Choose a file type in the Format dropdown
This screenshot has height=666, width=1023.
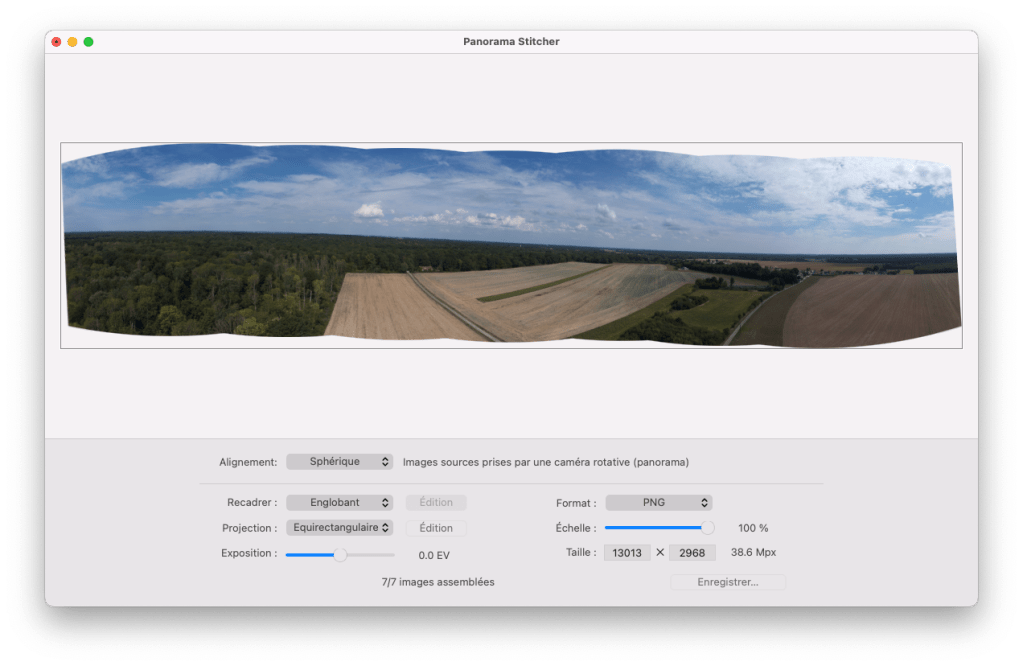pos(659,503)
